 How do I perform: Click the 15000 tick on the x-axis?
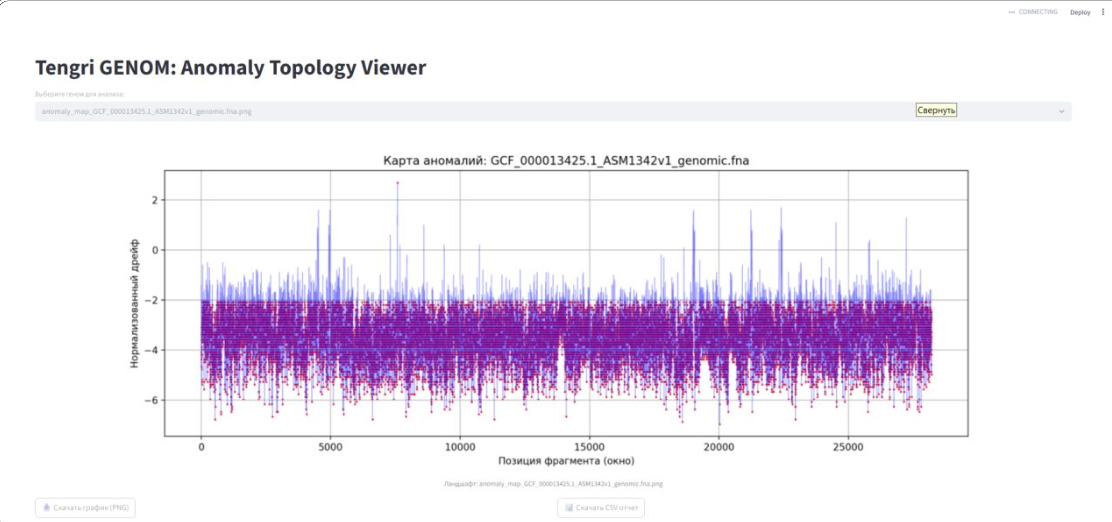[589, 448]
